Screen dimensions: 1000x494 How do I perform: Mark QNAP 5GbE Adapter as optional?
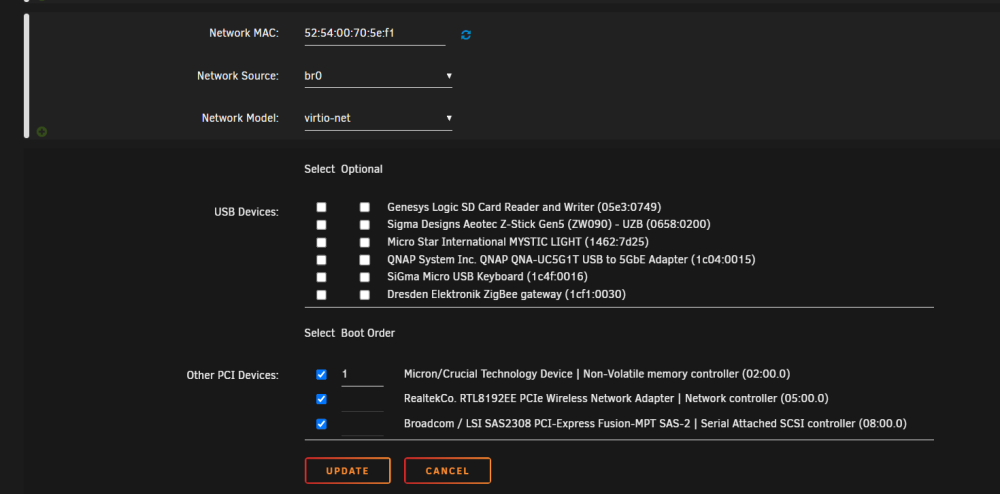364,260
